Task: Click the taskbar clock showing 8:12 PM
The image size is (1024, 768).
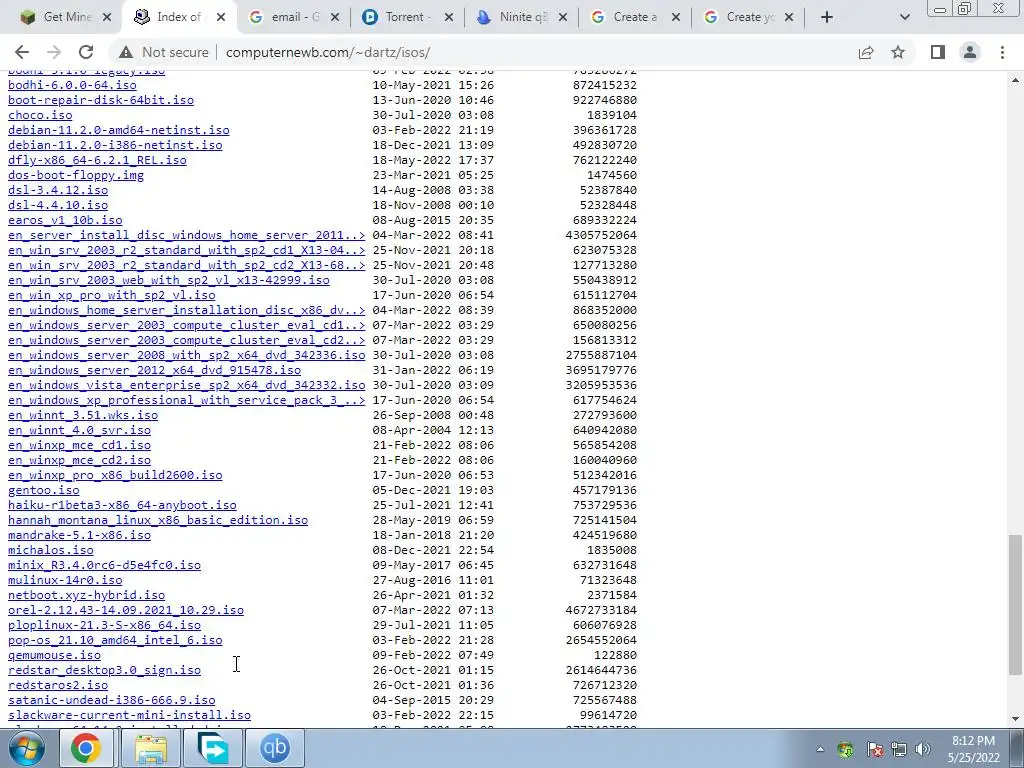Action: coord(973,749)
